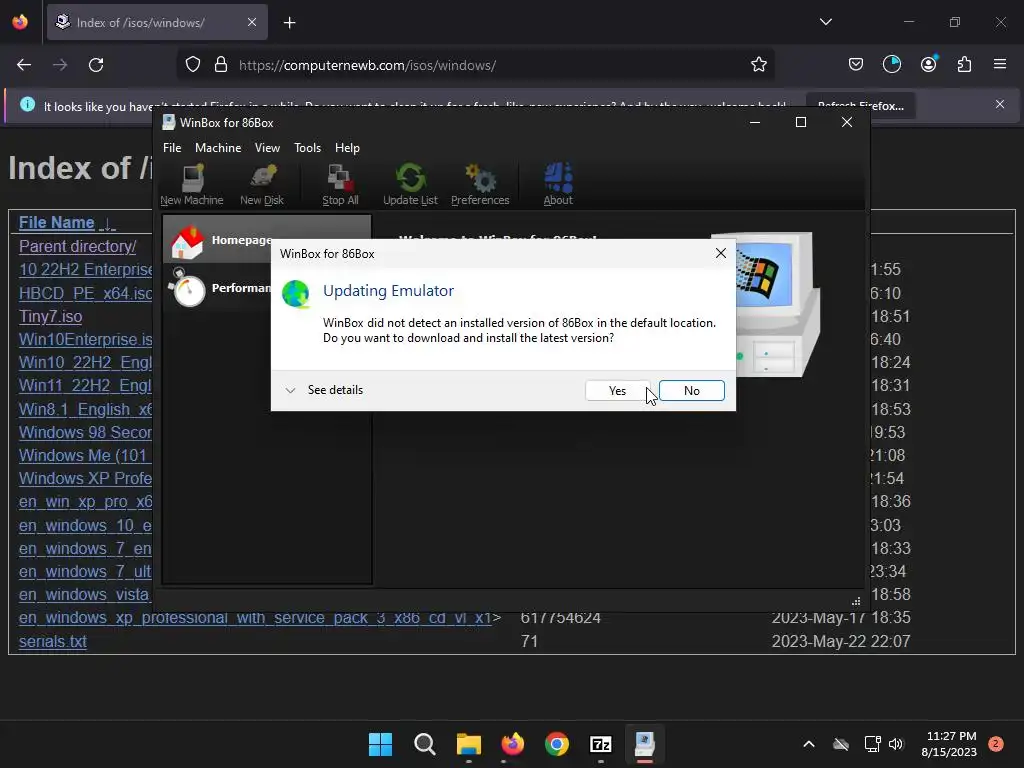Click the resize grip in WinBox status bar
1024x768 pixels.
856,601
